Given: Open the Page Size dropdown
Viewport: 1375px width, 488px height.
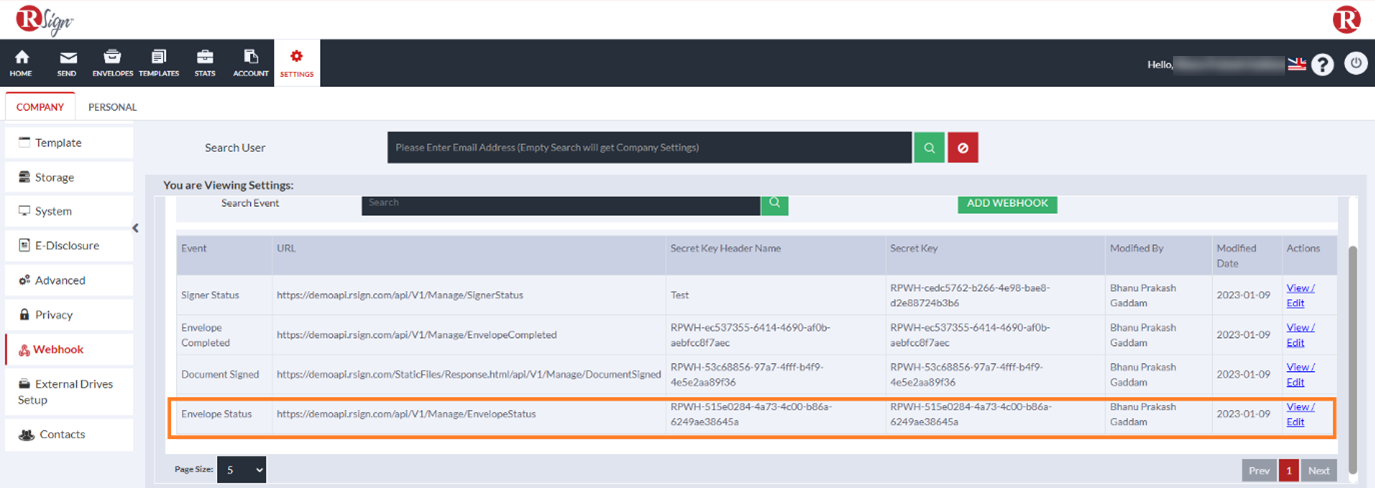Looking at the screenshot, I should pyautogui.click(x=242, y=469).
